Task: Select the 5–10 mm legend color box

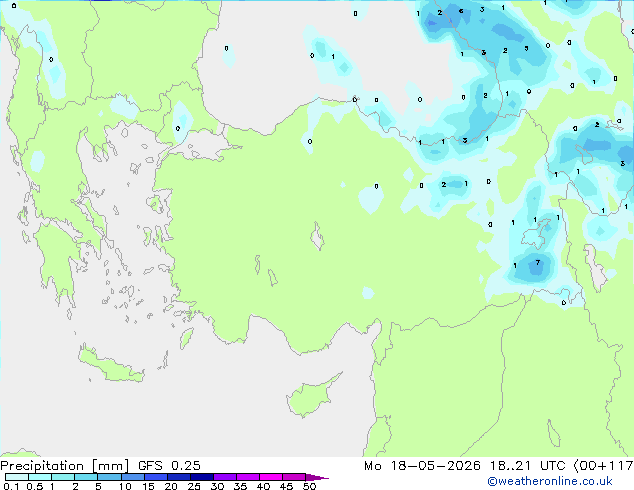Action: 109,477
